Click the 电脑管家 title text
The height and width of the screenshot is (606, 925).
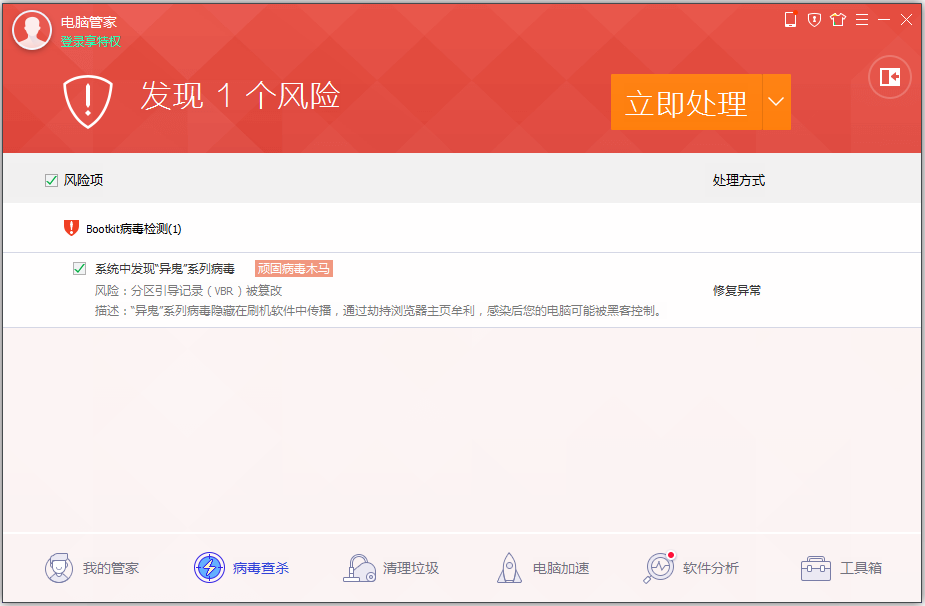point(89,22)
